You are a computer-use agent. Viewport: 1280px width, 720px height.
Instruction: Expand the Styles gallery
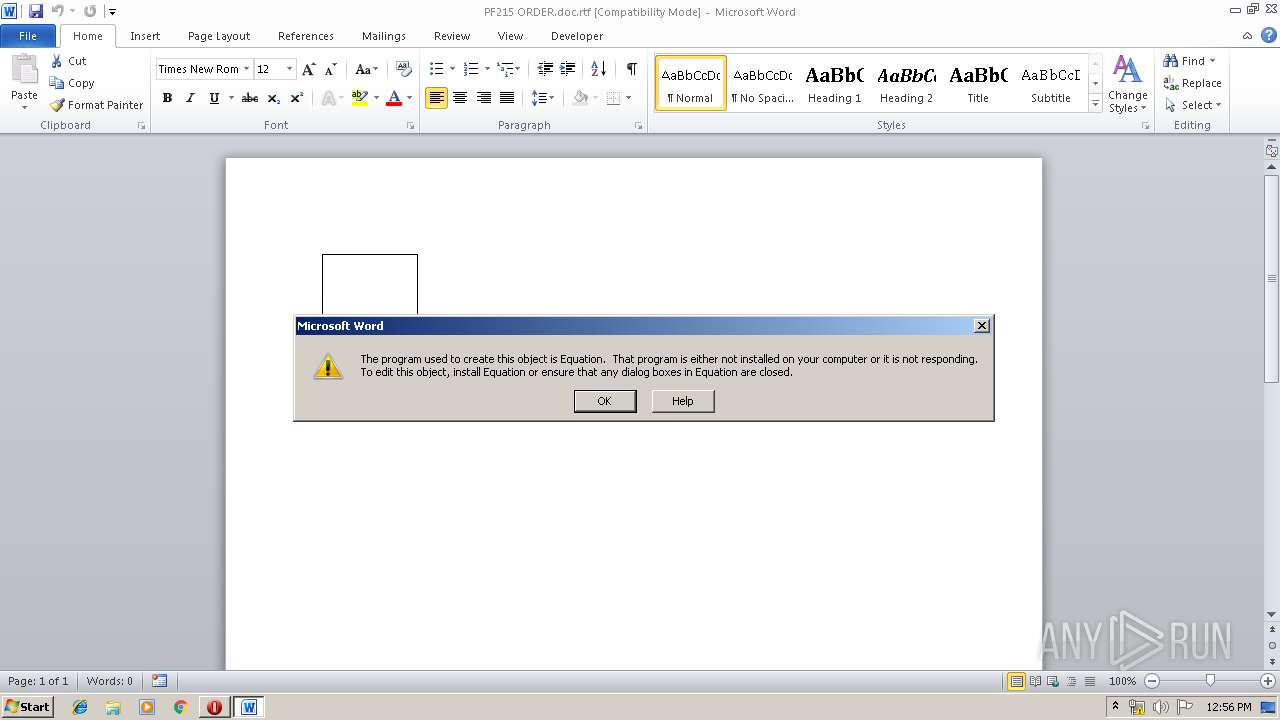(x=1095, y=103)
